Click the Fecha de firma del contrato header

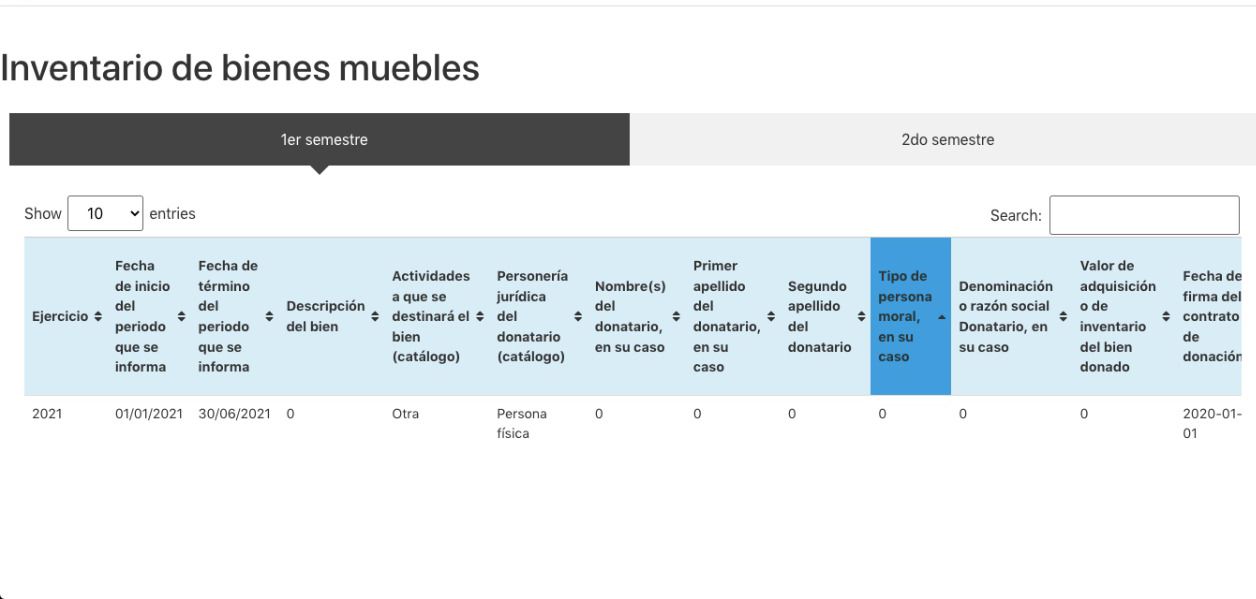[1213, 317]
